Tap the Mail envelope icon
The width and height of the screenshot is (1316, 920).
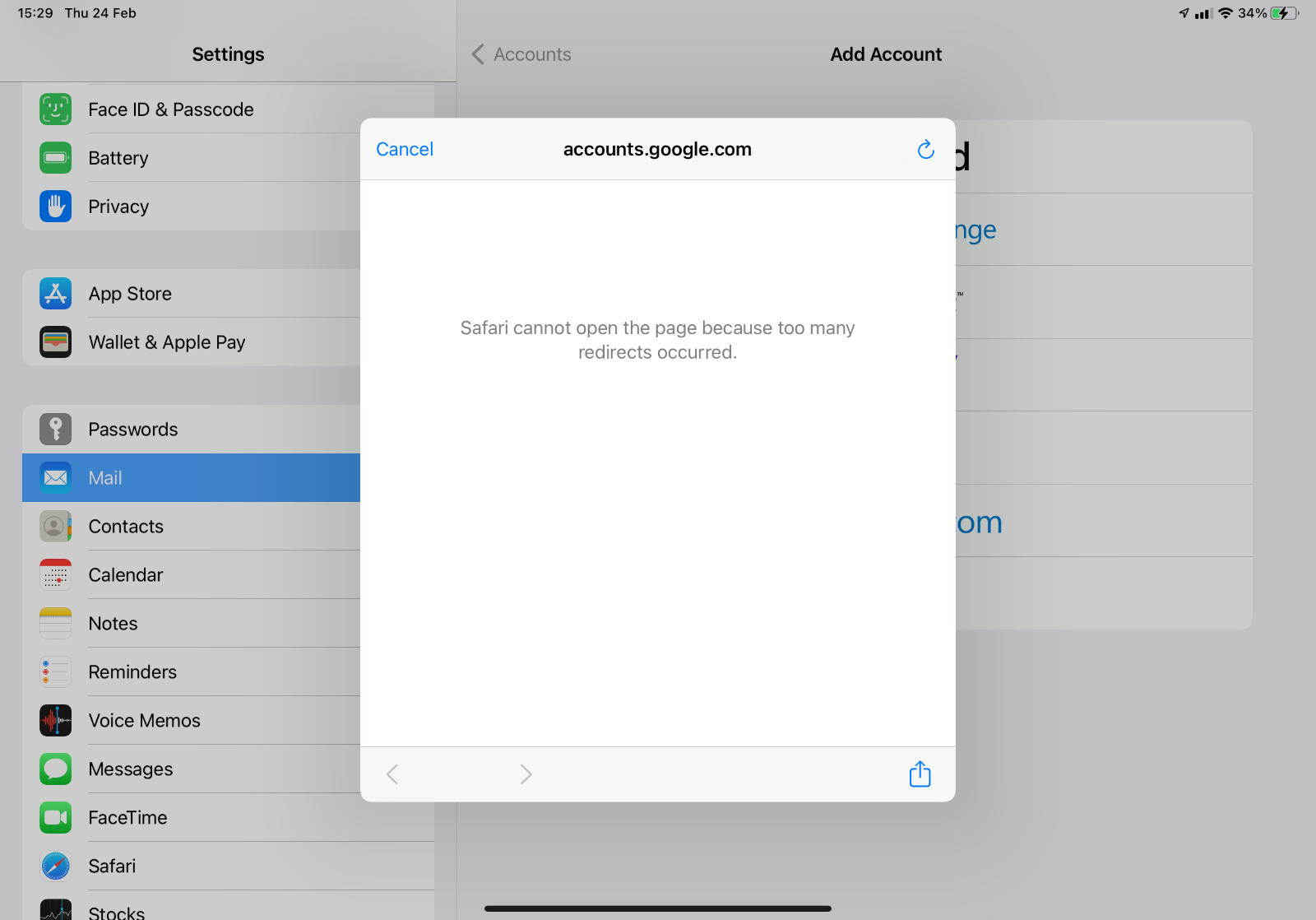click(x=55, y=478)
